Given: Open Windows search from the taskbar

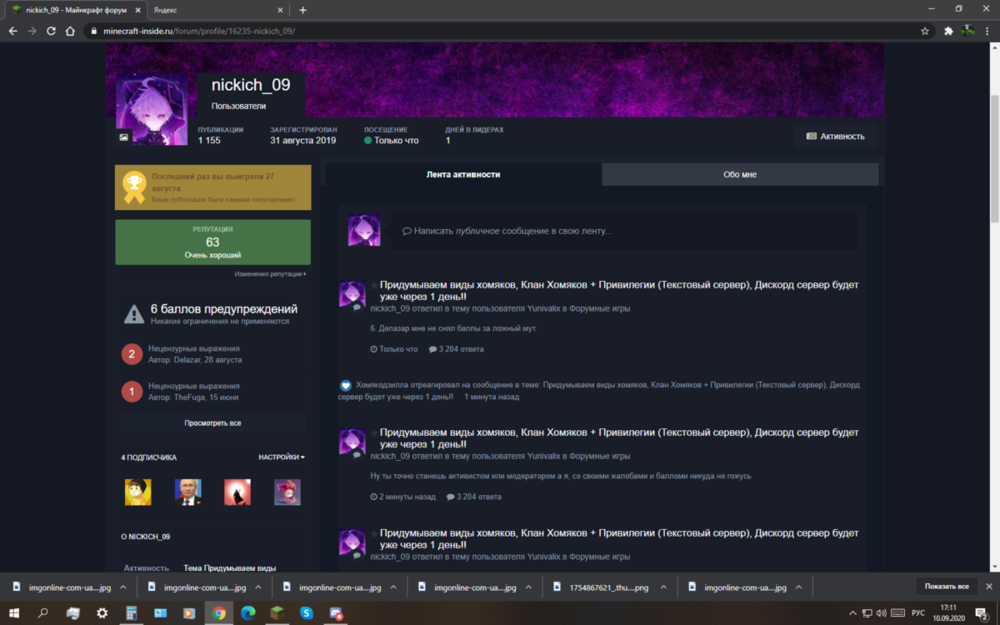Looking at the screenshot, I should pos(43,613).
